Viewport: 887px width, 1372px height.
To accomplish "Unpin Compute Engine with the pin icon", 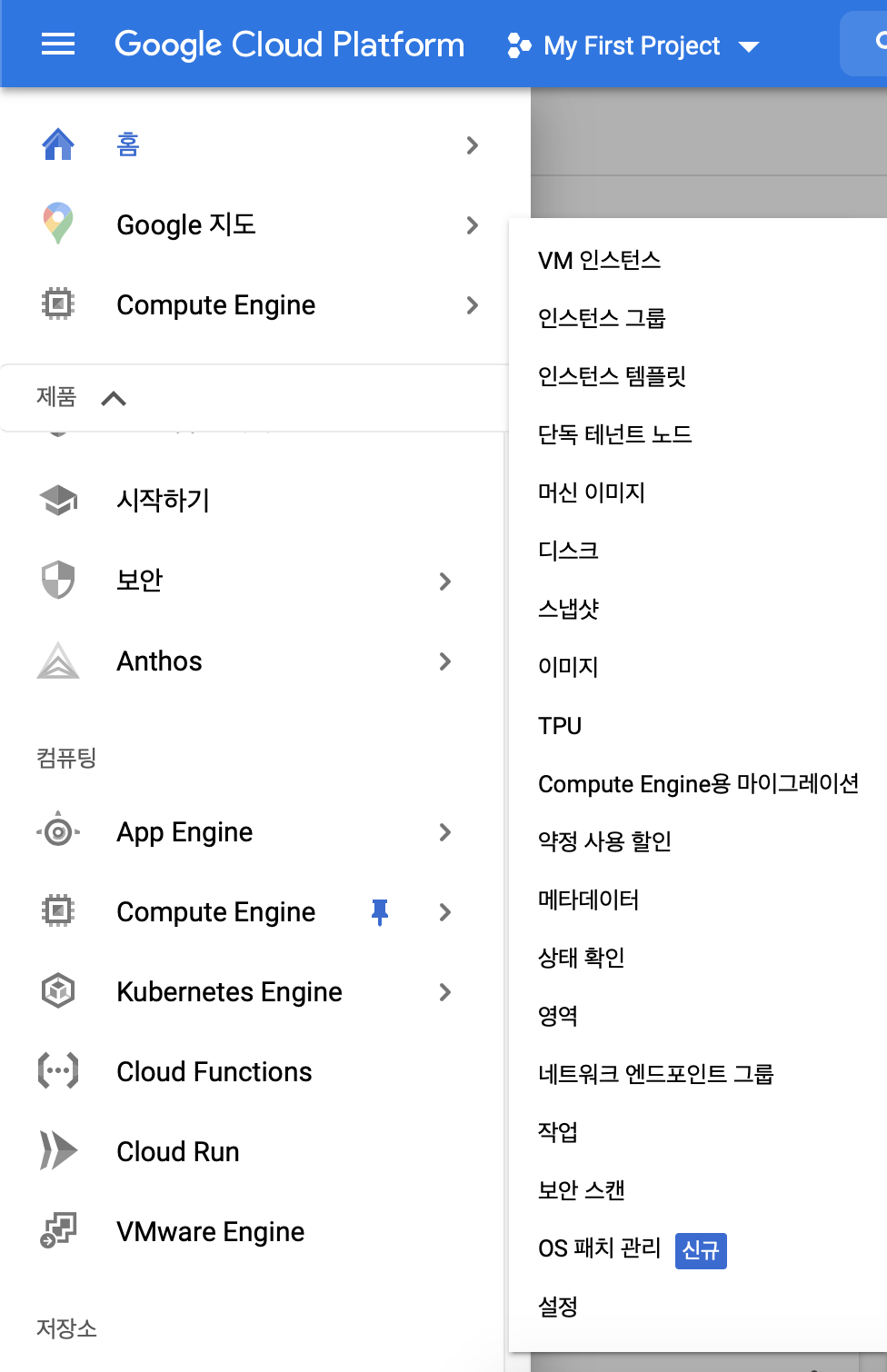I will click(380, 911).
